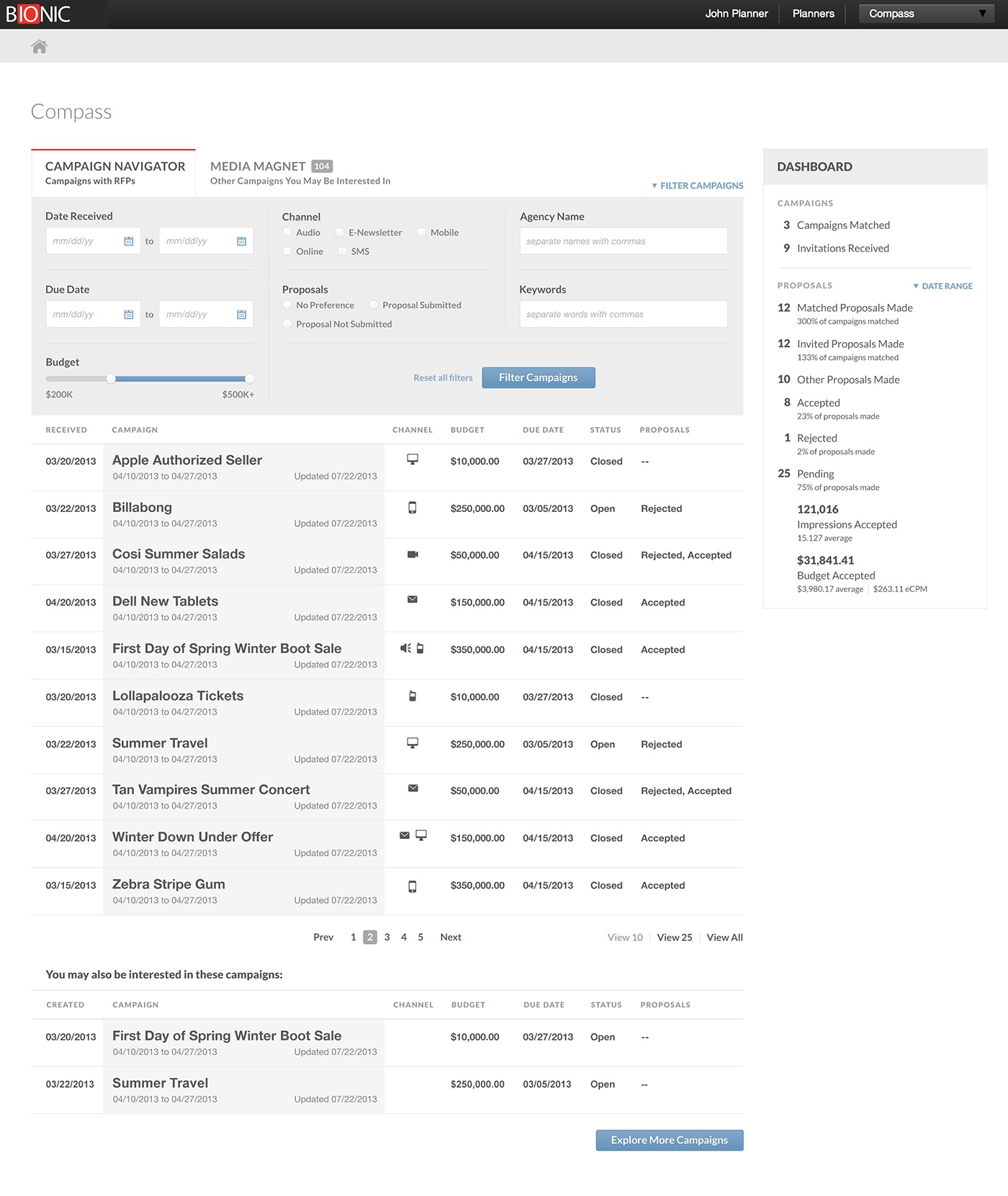Show all campaigns with View All

tap(725, 938)
